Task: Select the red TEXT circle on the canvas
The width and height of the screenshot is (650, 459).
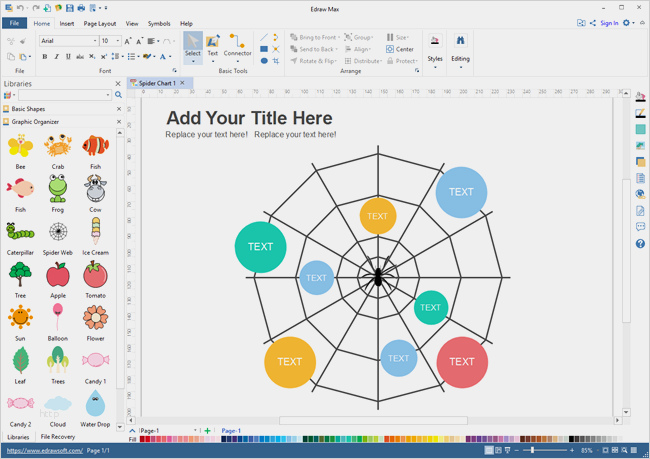Action: 462,362
